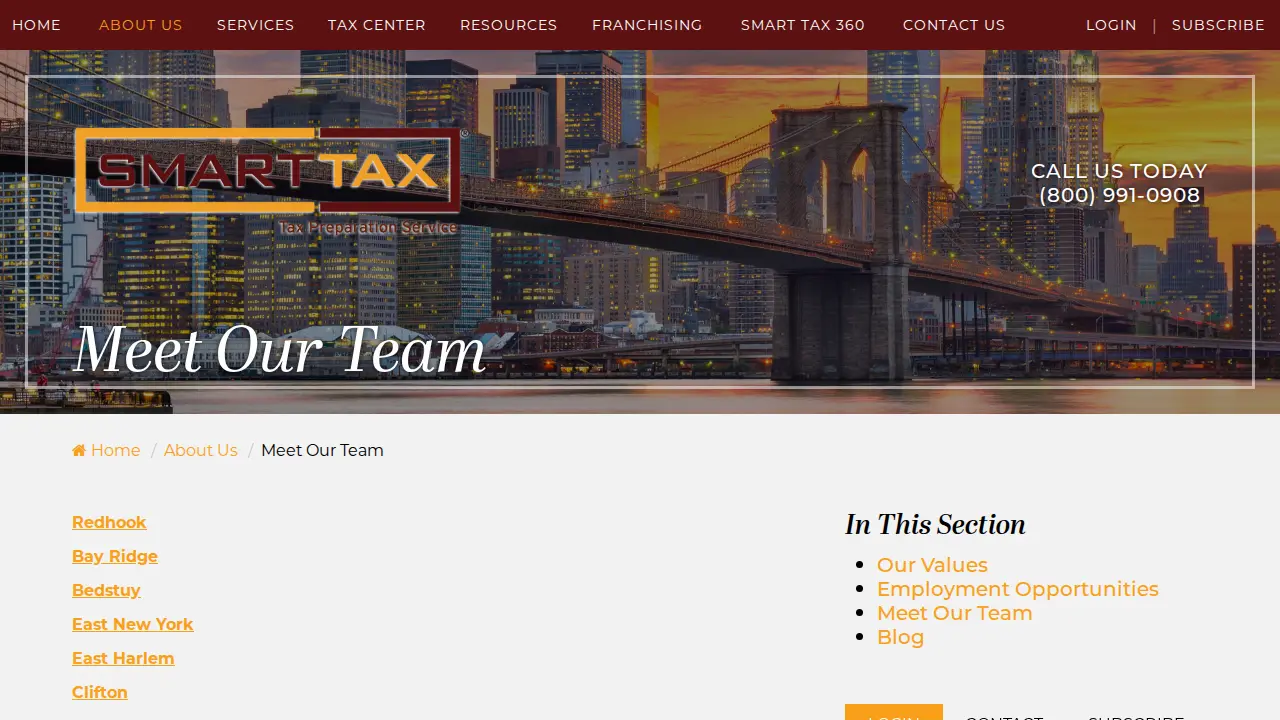Go to HOME in the top navigation
Viewport: 1280px width, 720px height.
36,25
